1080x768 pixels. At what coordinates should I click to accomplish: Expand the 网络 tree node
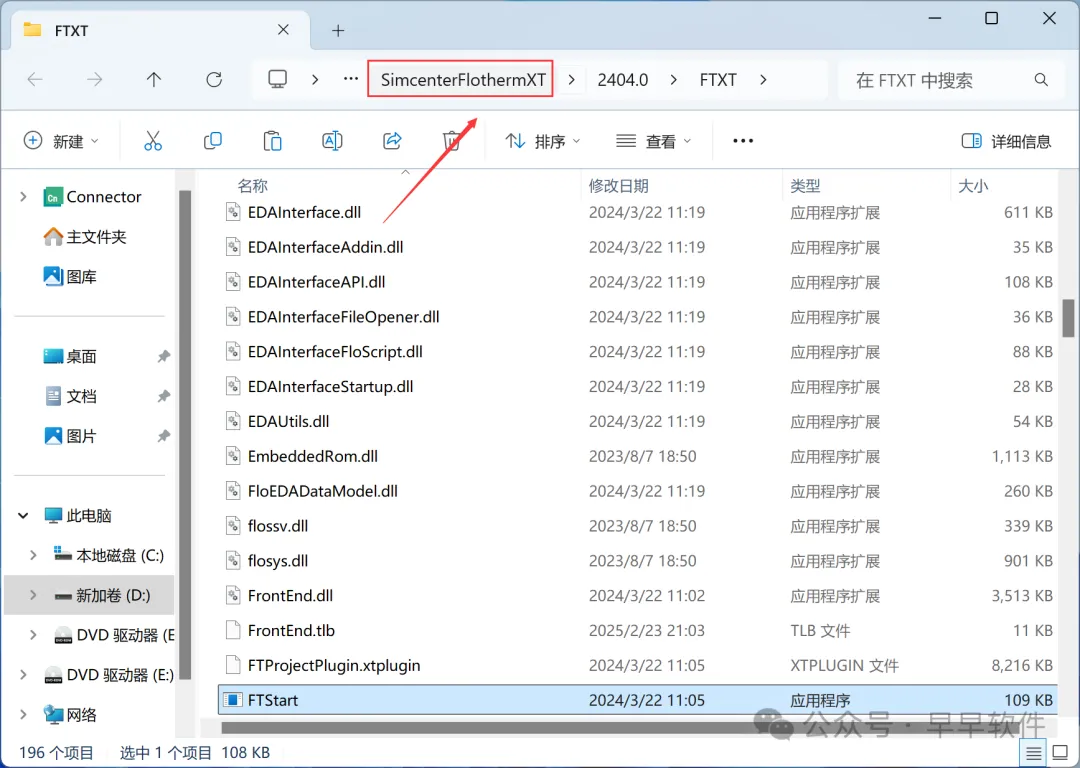(x=23, y=714)
